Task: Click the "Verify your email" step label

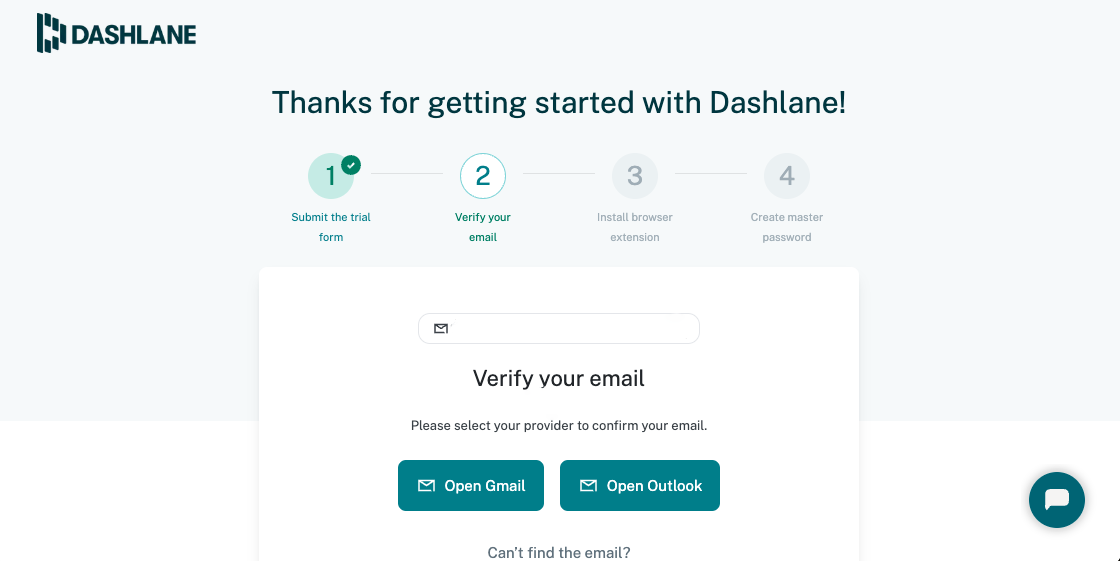Action: coord(483,227)
